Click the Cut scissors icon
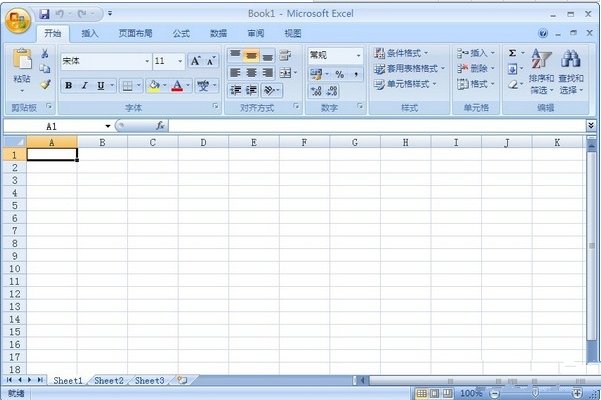The height and width of the screenshot is (400, 601). click(x=45, y=54)
